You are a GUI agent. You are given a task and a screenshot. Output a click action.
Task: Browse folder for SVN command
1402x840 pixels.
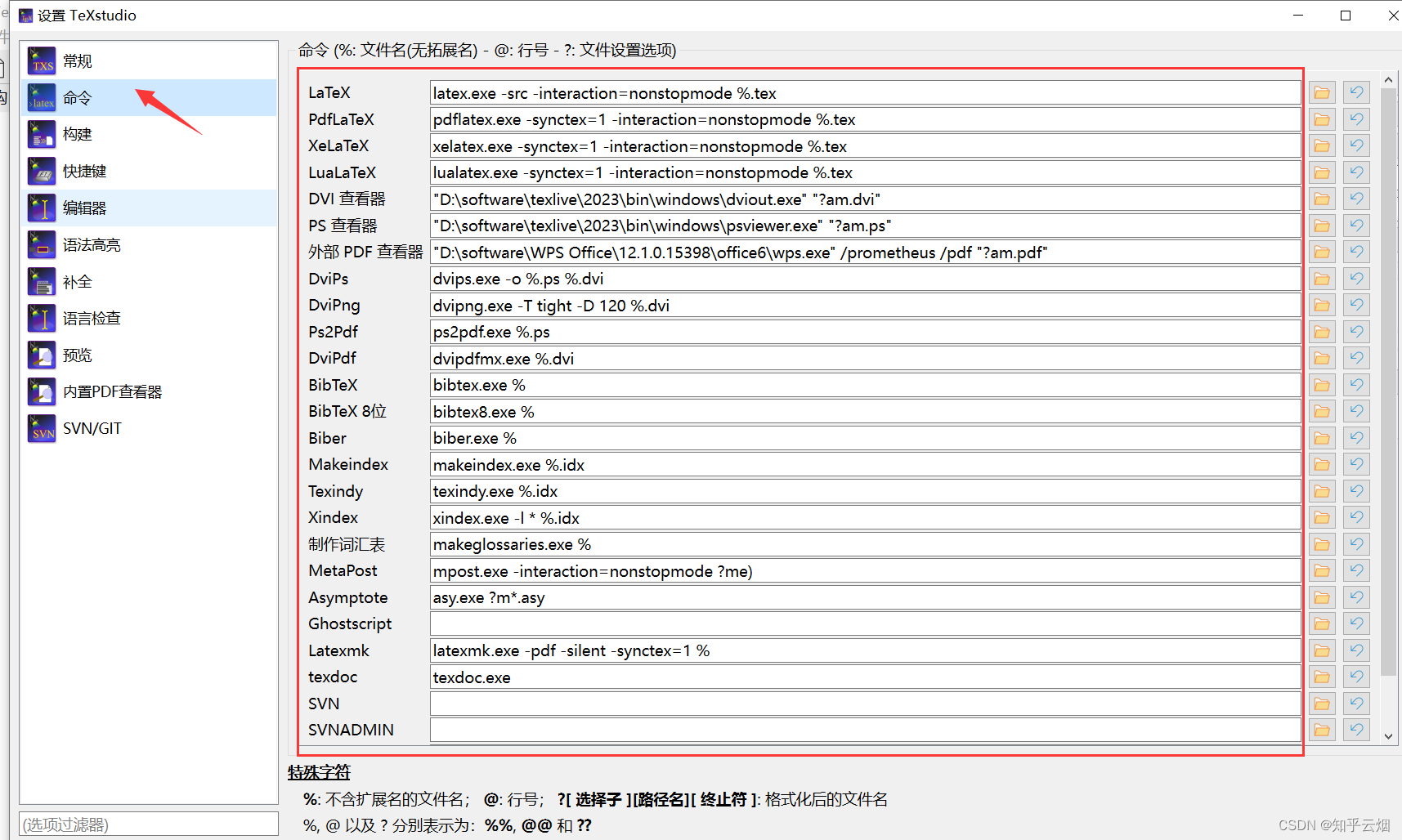click(1322, 704)
